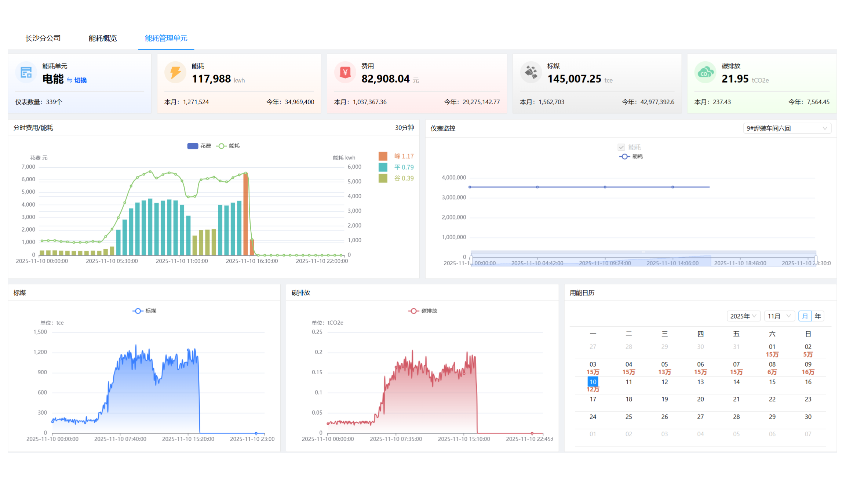Click the standard coal icon

coord(530,72)
